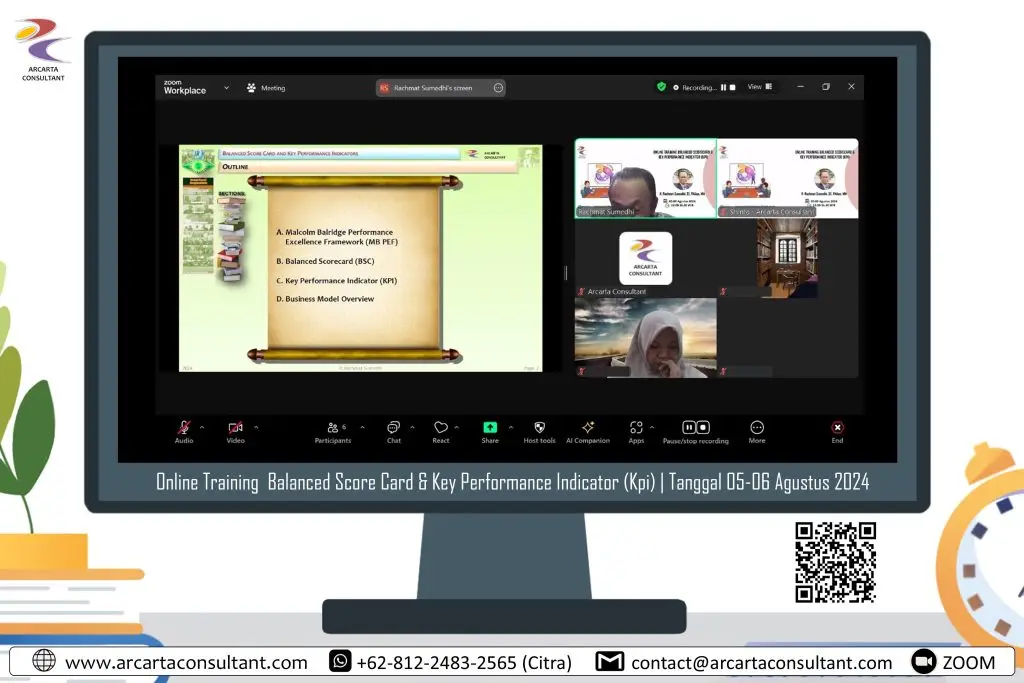Turn on the camera with the Video icon
Screen dimensions: 1024x683
coord(235,427)
